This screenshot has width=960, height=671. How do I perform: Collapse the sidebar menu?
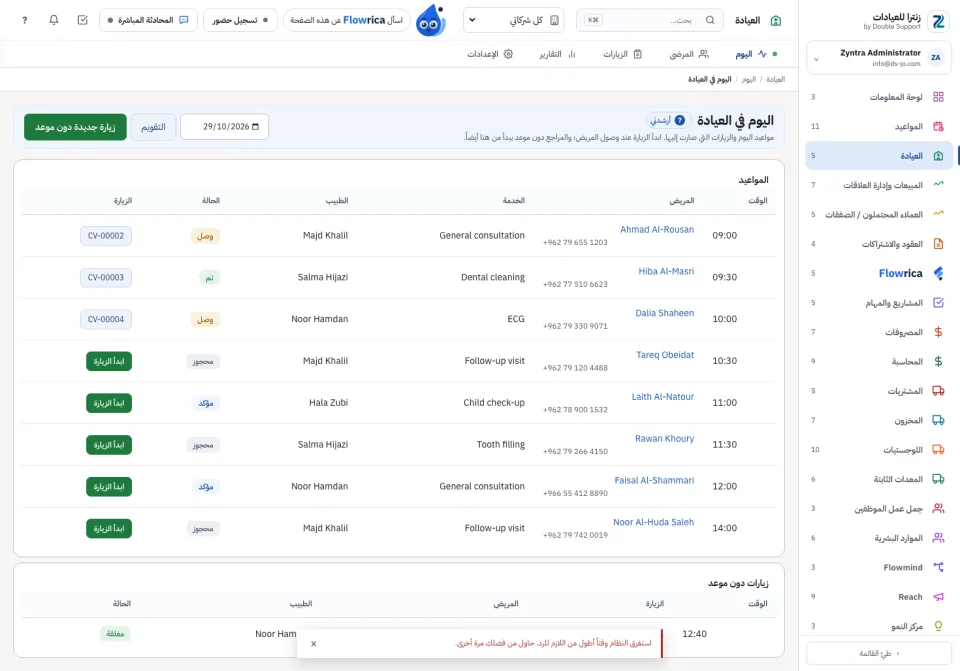click(879, 653)
